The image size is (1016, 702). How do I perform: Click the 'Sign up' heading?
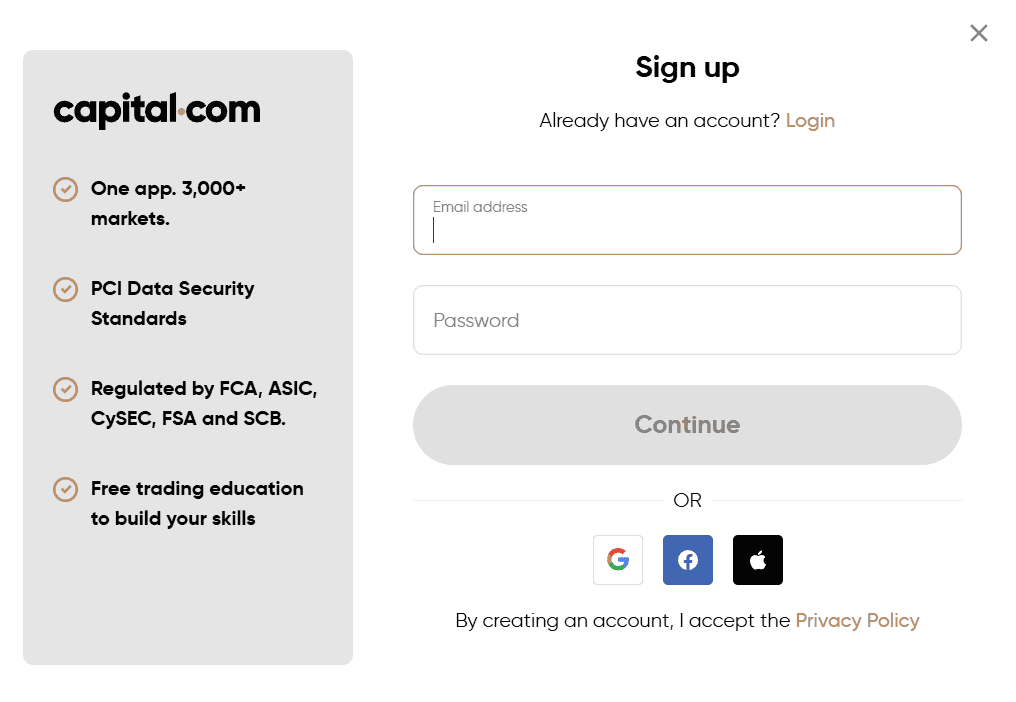687,67
